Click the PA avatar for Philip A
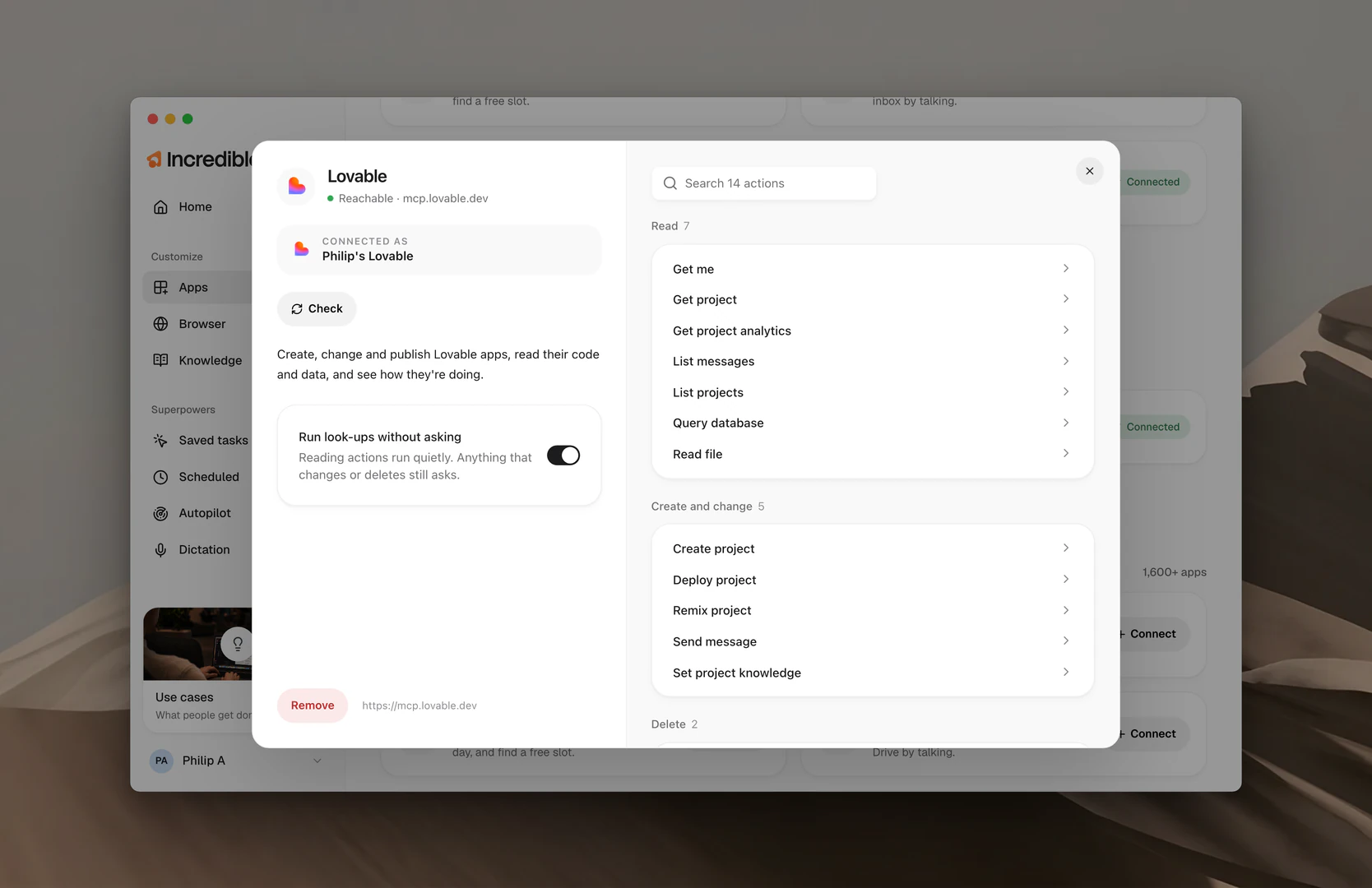 click(161, 761)
